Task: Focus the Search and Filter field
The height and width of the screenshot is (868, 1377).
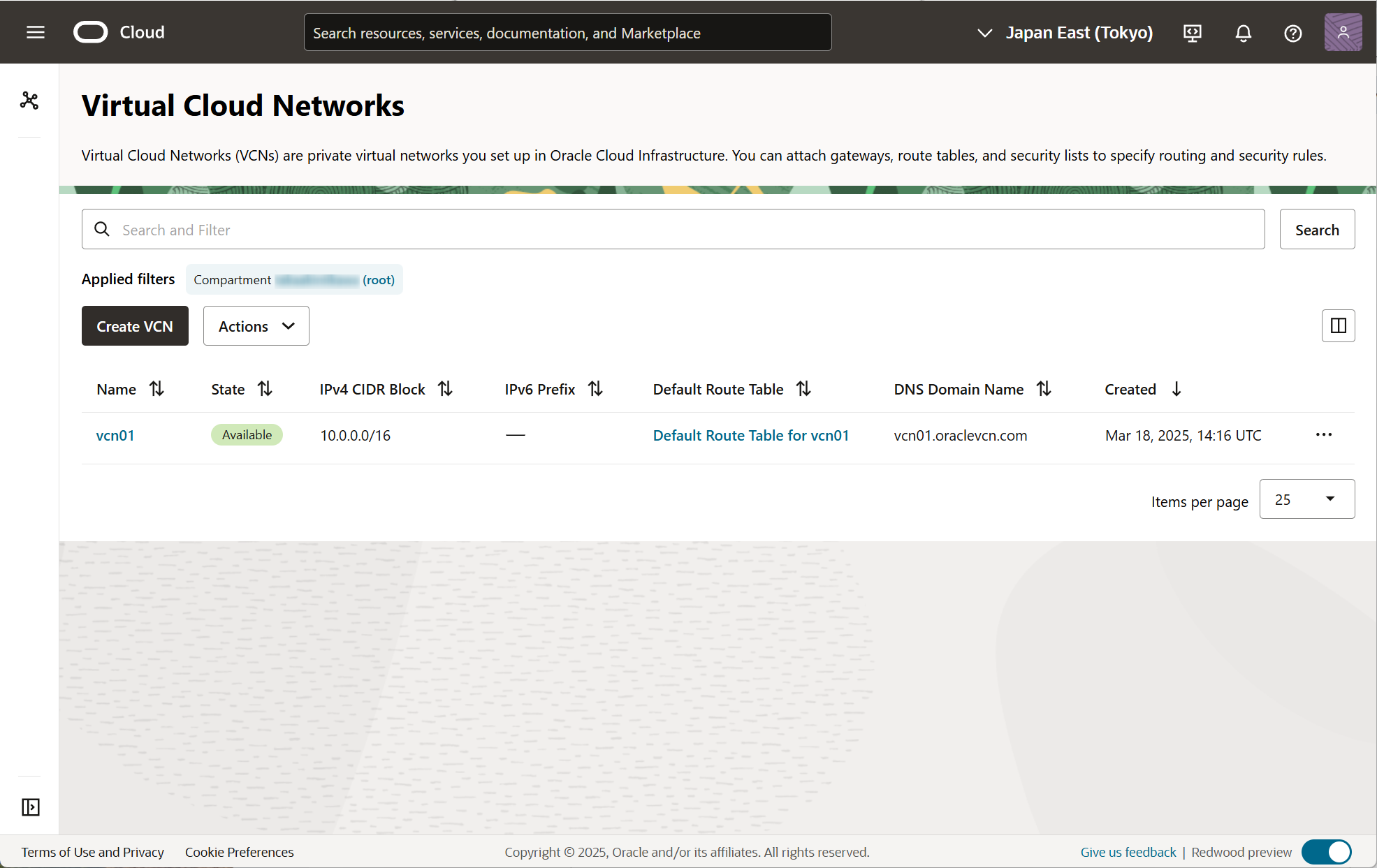Action: coord(673,229)
